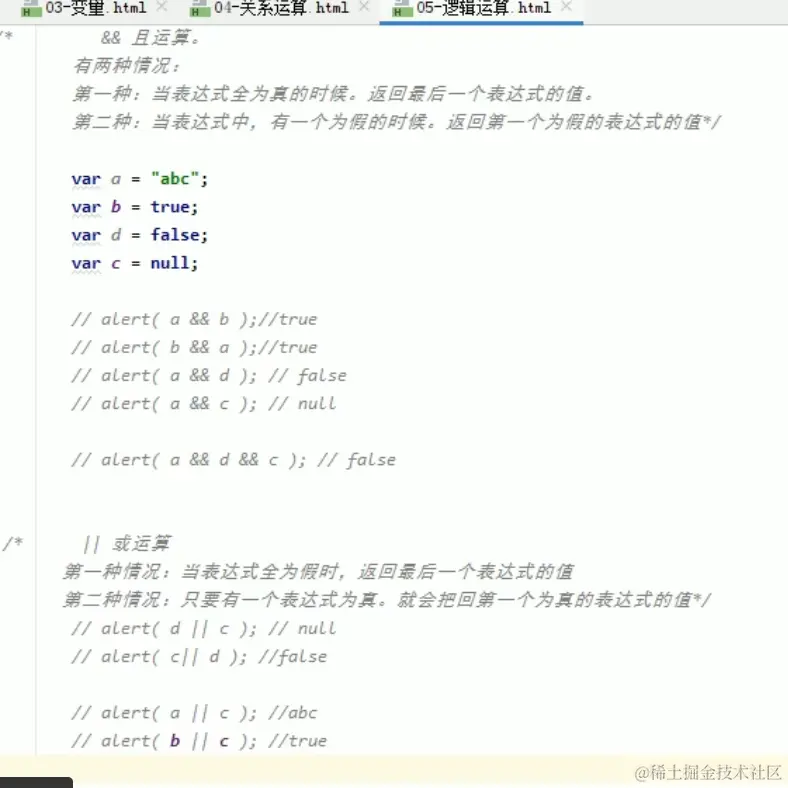Click the comment alert( b || c ); //true

pos(200,741)
